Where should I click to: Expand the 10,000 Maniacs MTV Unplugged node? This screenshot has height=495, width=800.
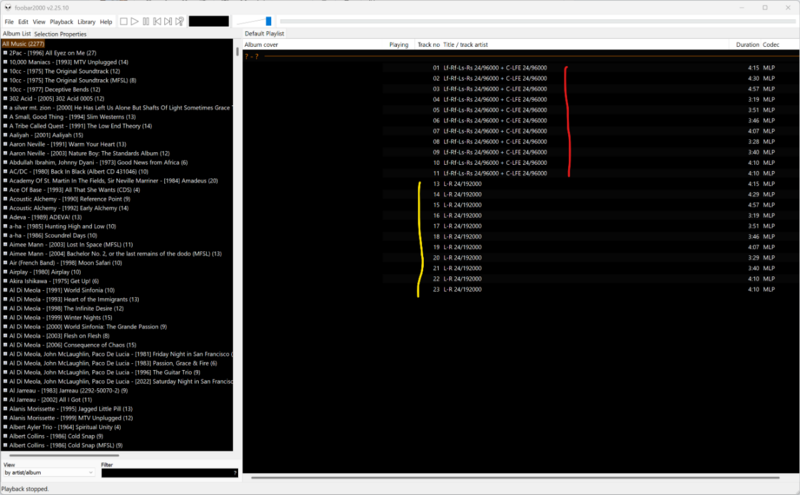[5, 62]
